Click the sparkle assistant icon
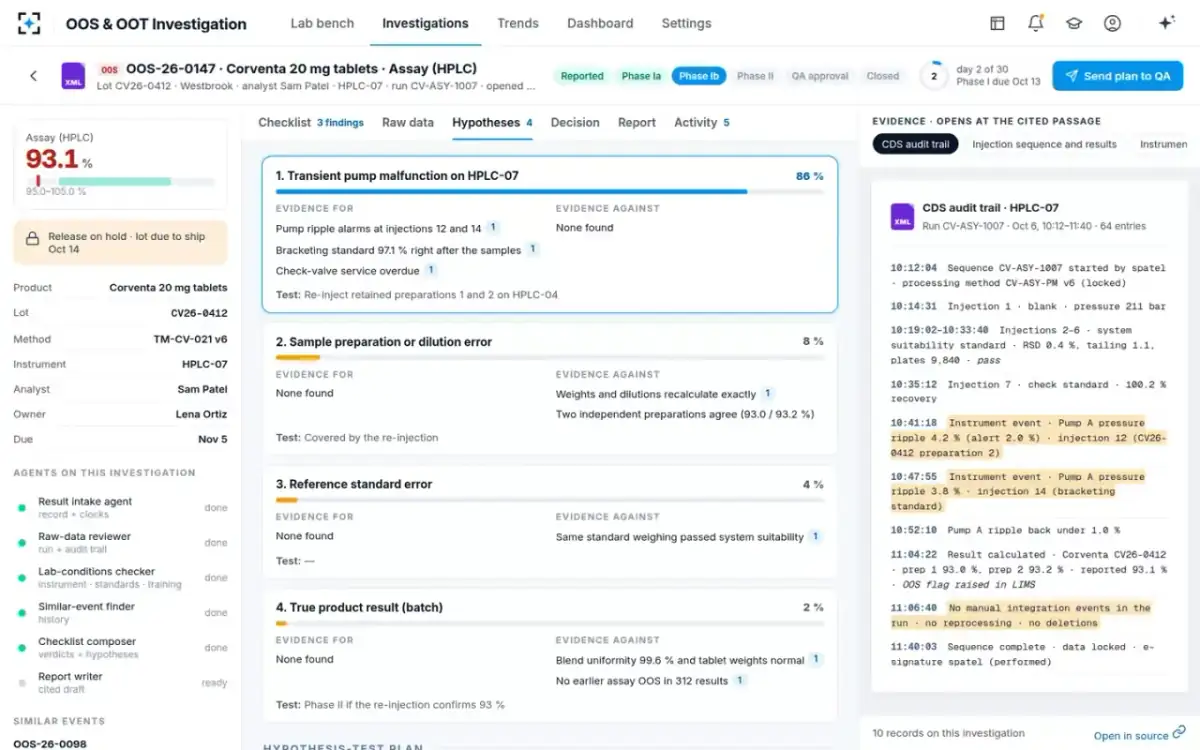The height and width of the screenshot is (750, 1200). click(1166, 23)
